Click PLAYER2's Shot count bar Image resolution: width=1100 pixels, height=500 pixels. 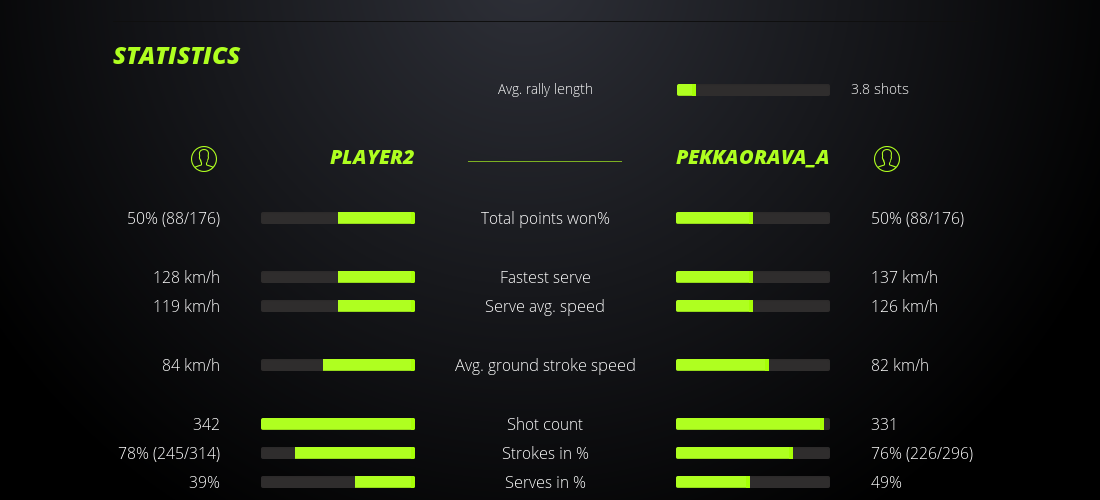point(338,424)
